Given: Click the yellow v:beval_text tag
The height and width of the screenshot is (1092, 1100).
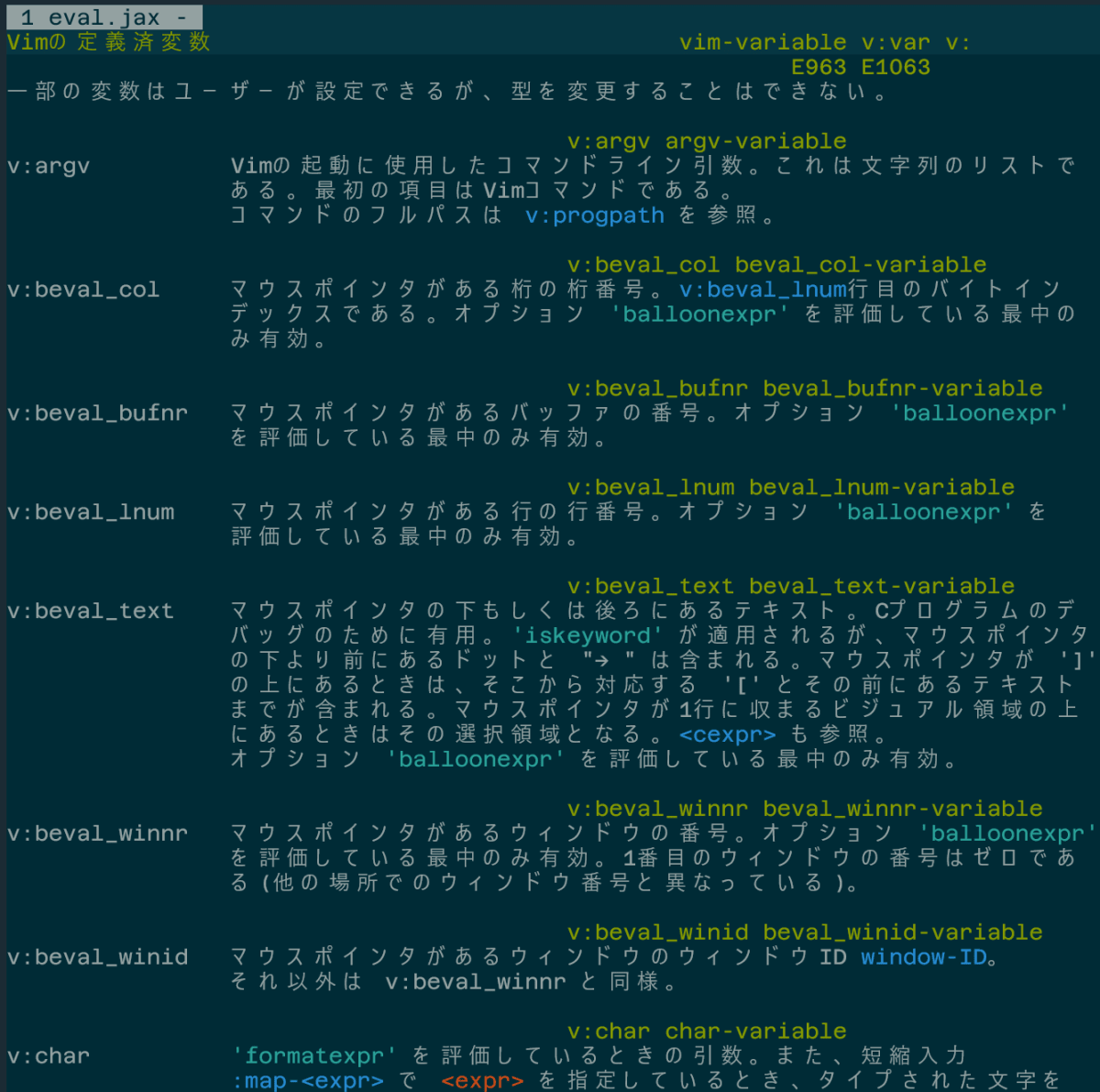Looking at the screenshot, I should [x=651, y=587].
